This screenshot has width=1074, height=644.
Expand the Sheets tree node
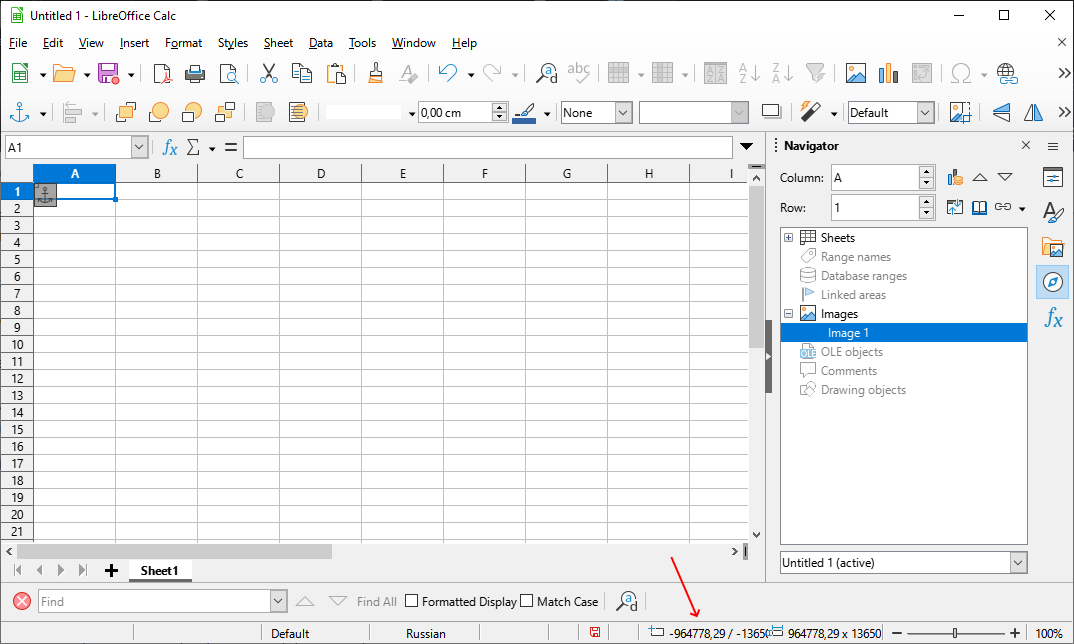788,238
